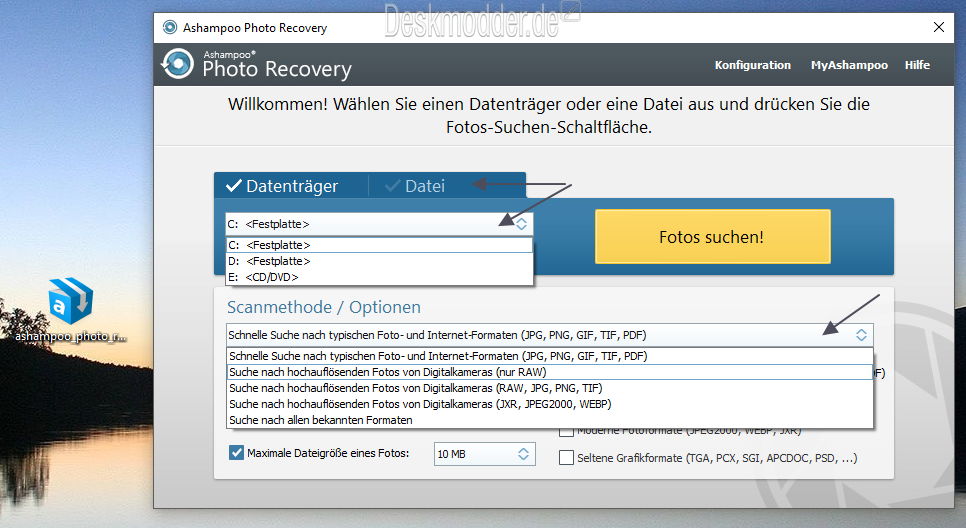Image resolution: width=966 pixels, height=528 pixels.
Task: Toggle Moderne Fotoformate checkbox
Action: (566, 431)
